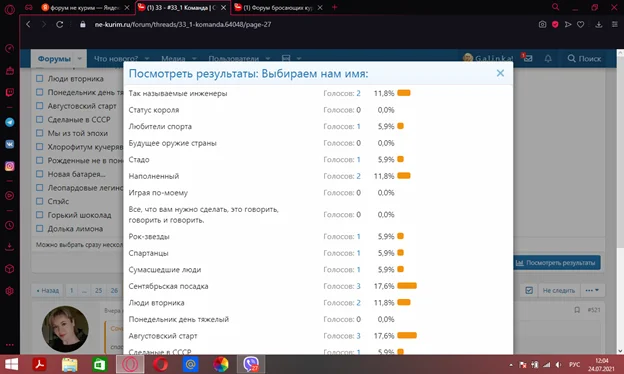
Task: Open the Пользователи menu
Action: tap(234, 58)
